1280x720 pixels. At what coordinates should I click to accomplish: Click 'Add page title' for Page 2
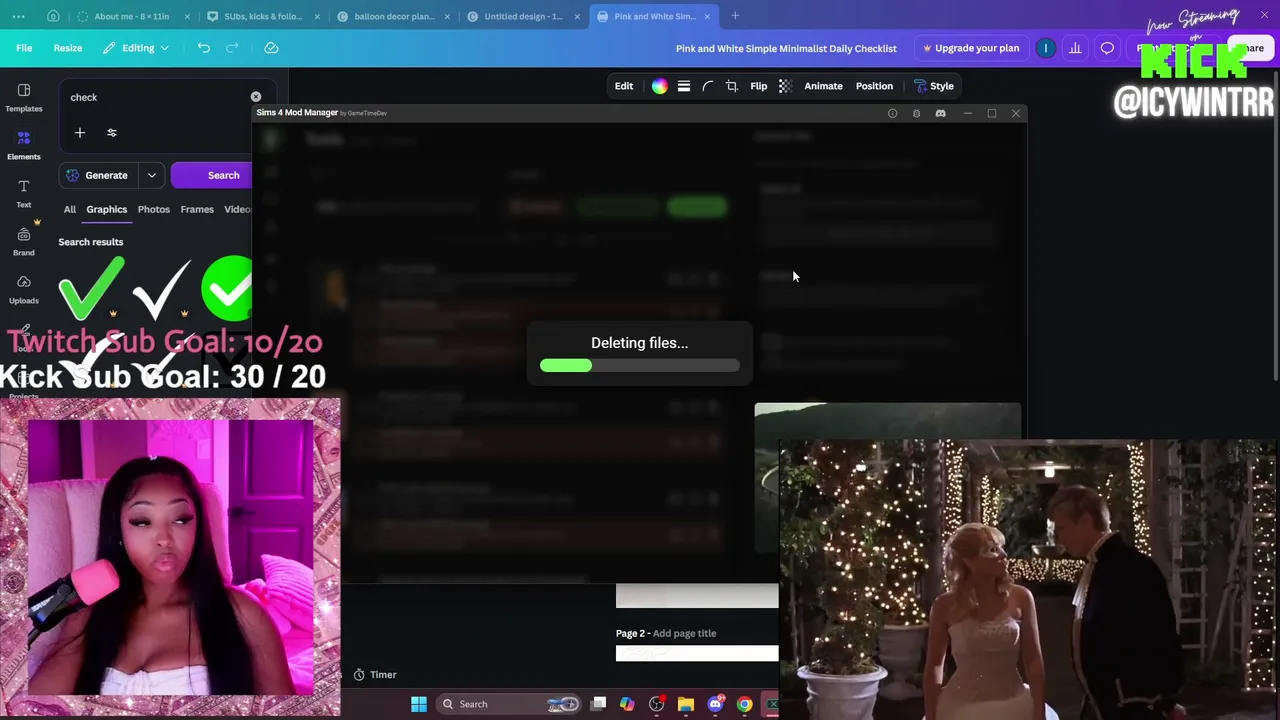click(x=685, y=633)
